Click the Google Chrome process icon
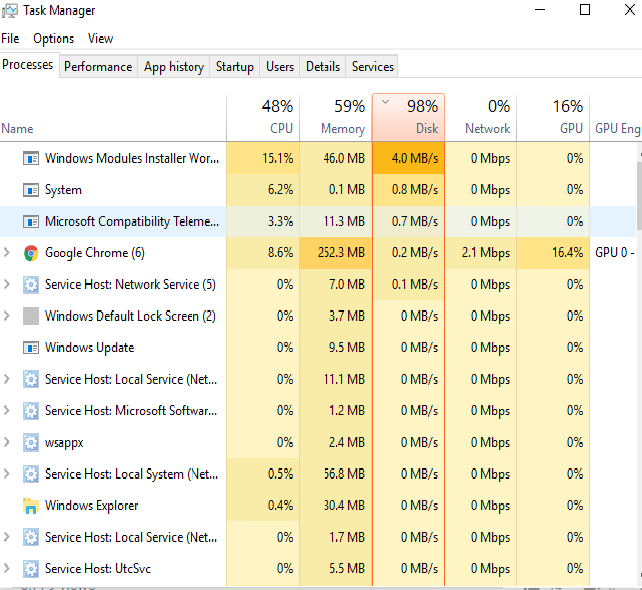642x590 pixels. [x=30, y=253]
